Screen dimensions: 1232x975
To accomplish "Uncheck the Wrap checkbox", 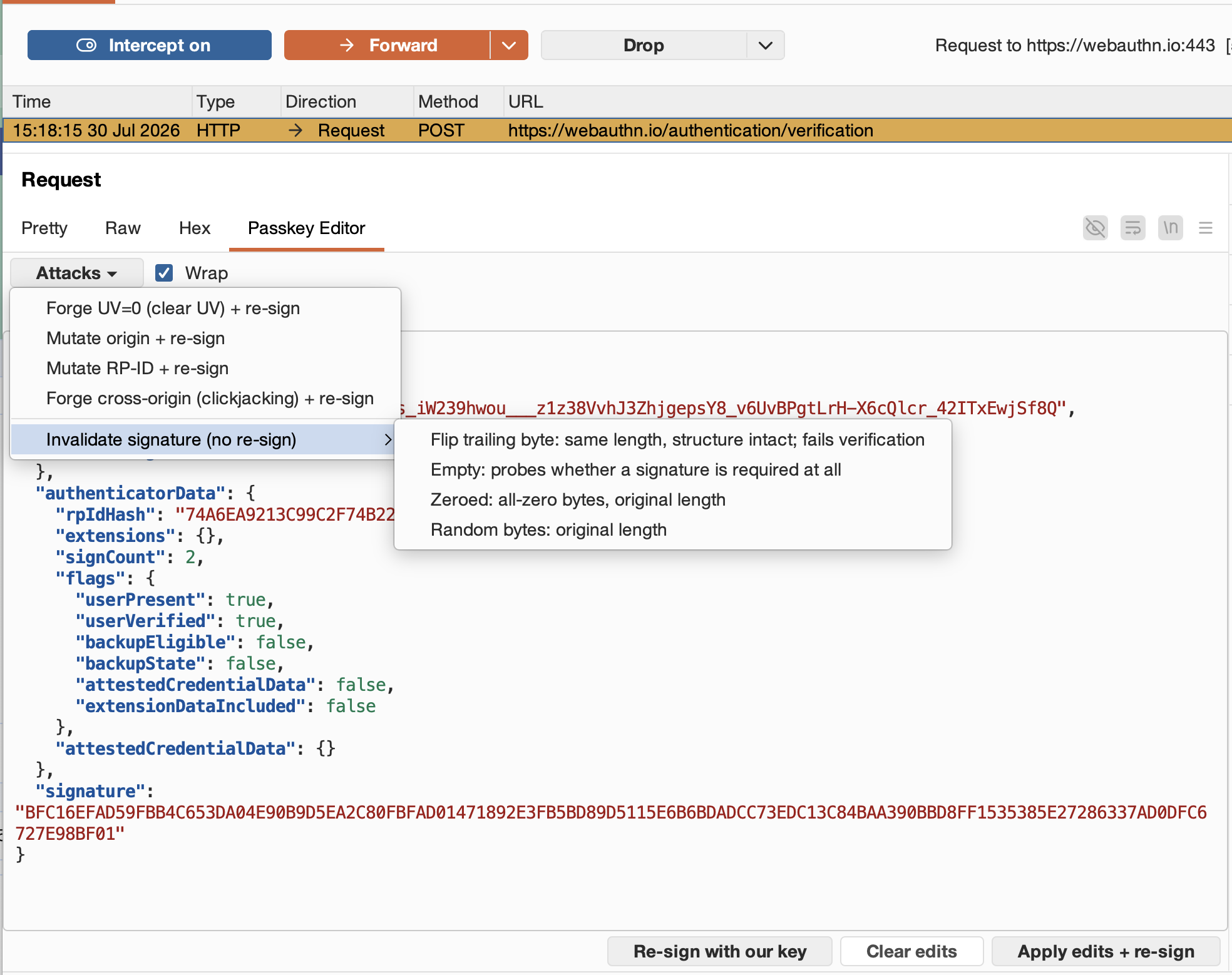I will point(164,273).
